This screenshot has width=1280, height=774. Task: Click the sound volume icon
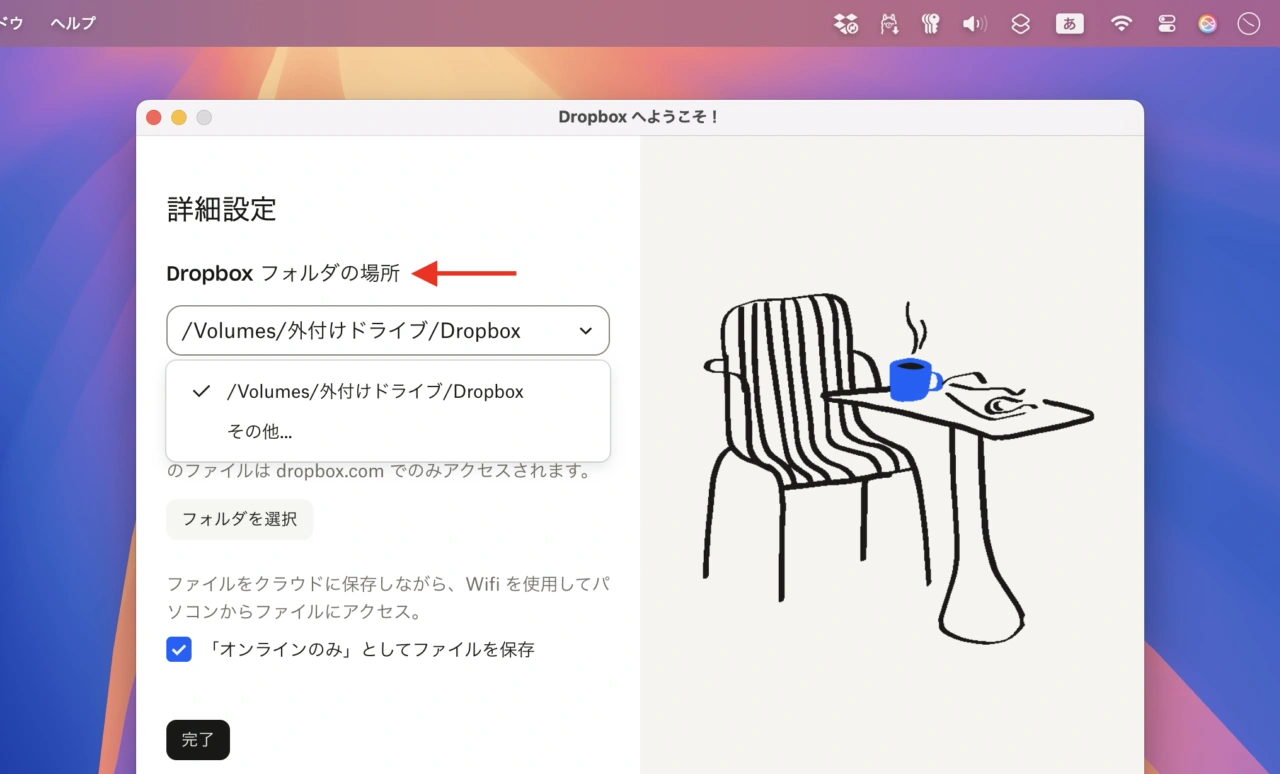[x=974, y=24]
